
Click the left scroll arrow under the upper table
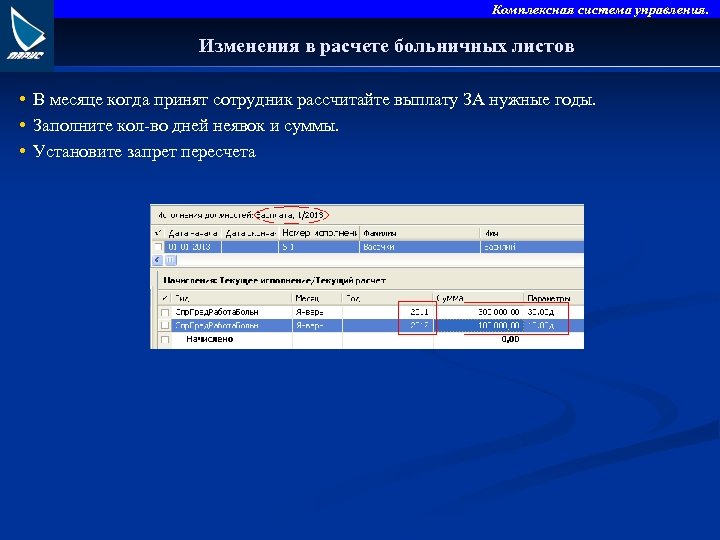click(158, 260)
